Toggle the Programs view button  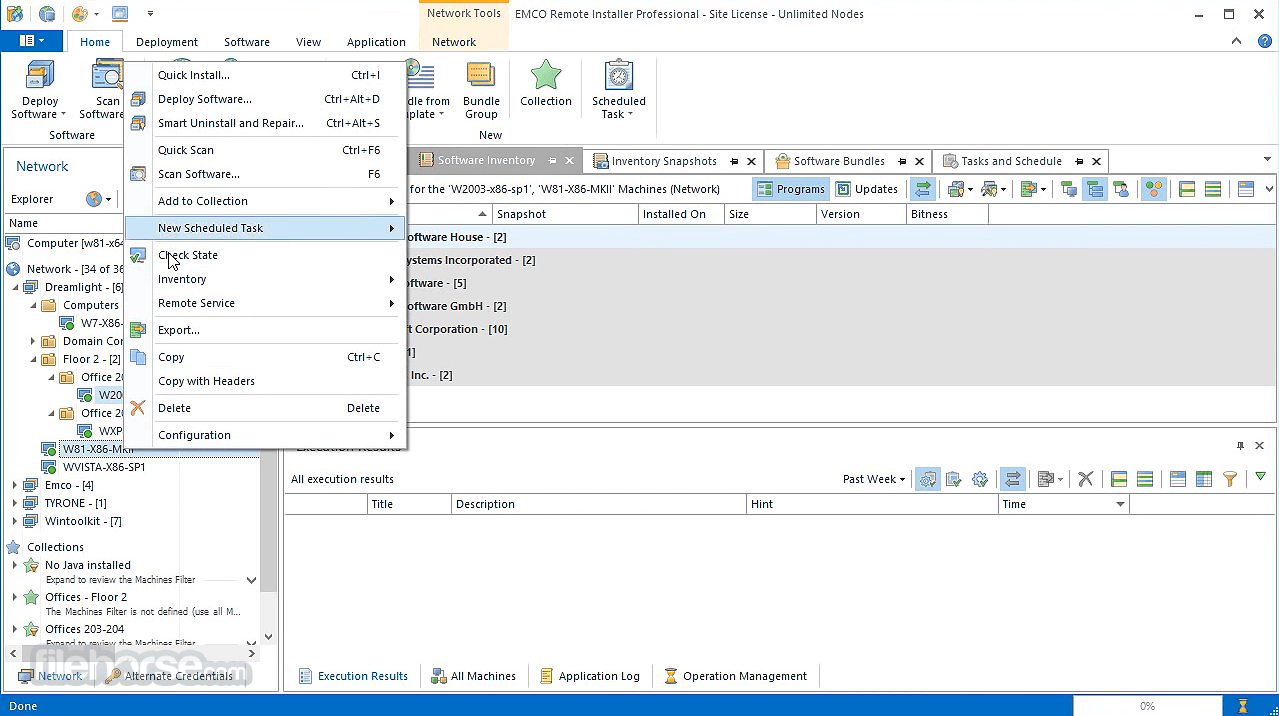[791, 189]
